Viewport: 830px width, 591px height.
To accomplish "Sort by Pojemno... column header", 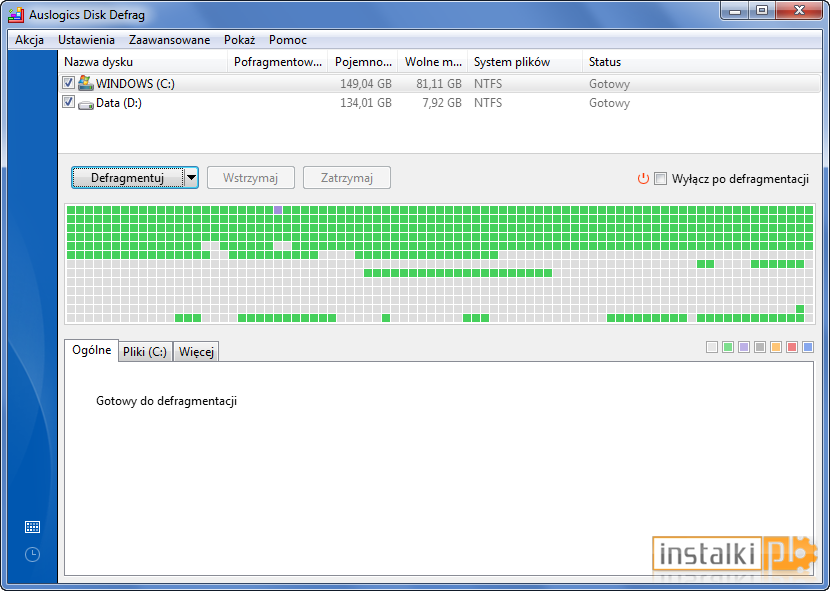I will [363, 62].
